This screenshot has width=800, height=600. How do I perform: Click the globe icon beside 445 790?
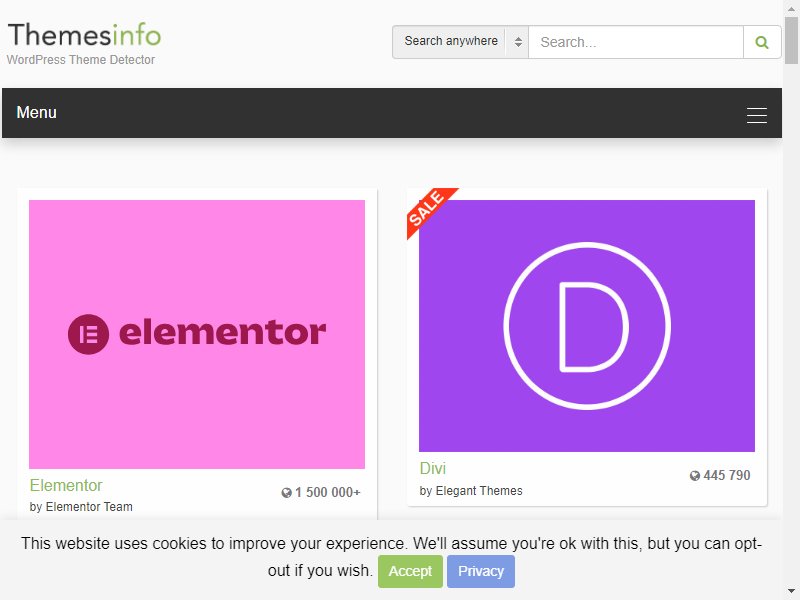point(694,476)
